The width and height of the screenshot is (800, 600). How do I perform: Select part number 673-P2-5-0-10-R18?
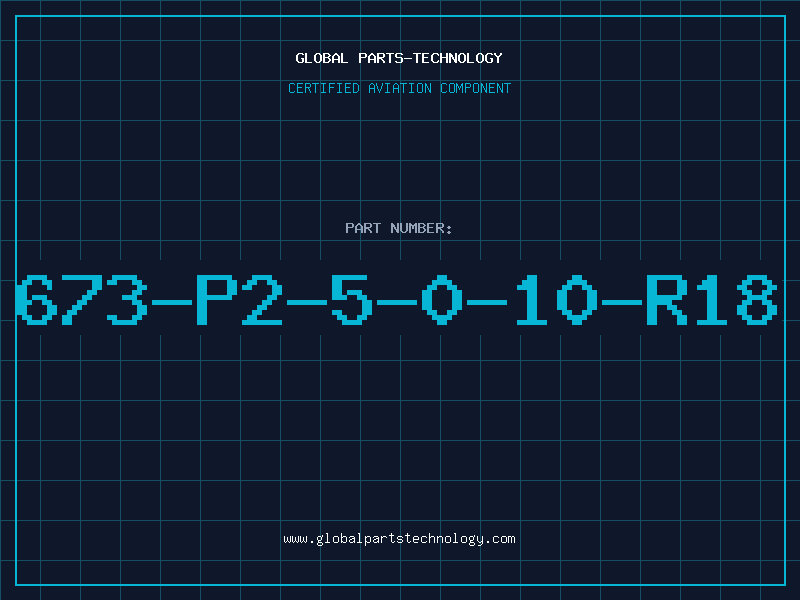point(397,300)
